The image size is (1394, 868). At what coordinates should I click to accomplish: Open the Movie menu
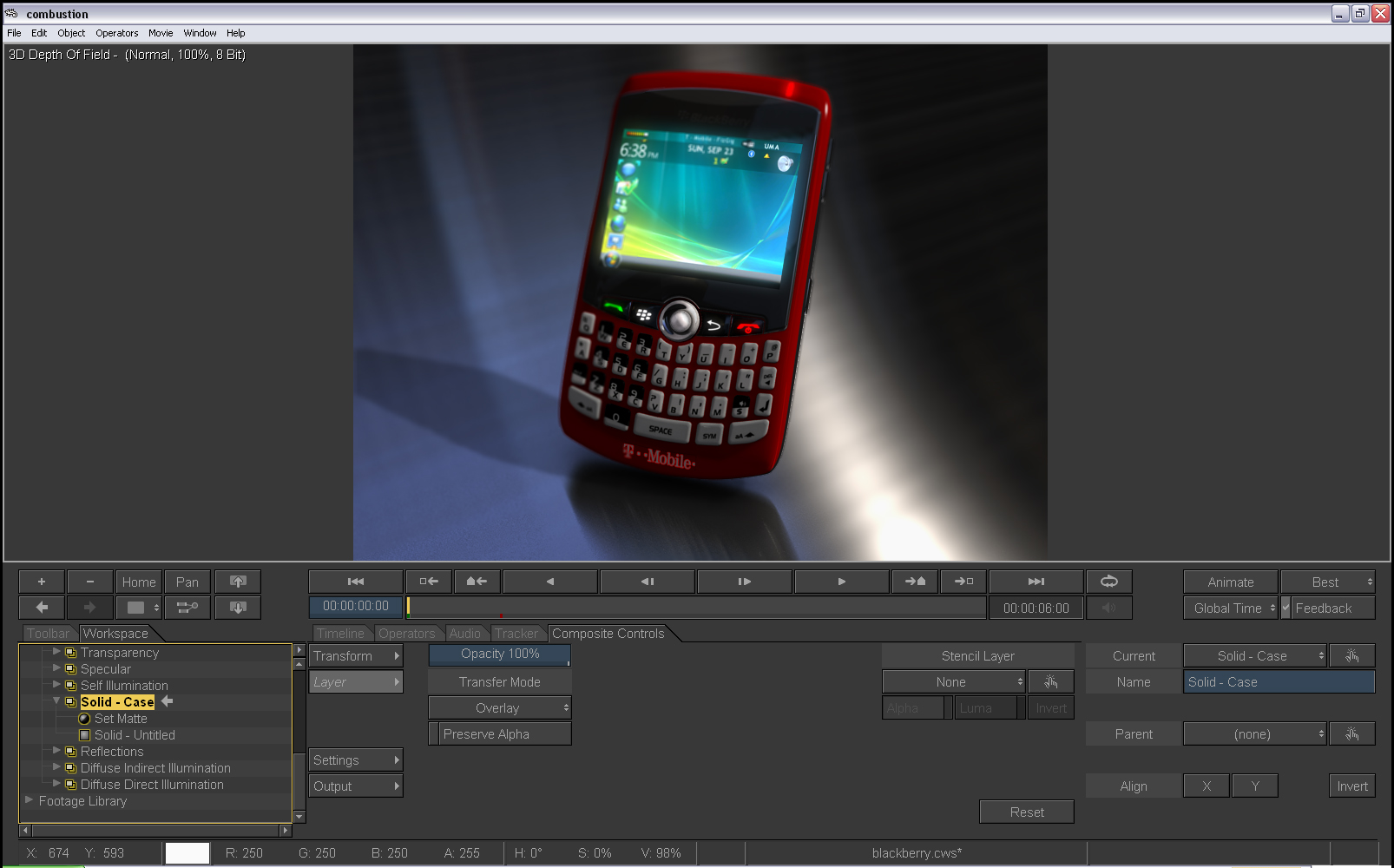pos(161,33)
